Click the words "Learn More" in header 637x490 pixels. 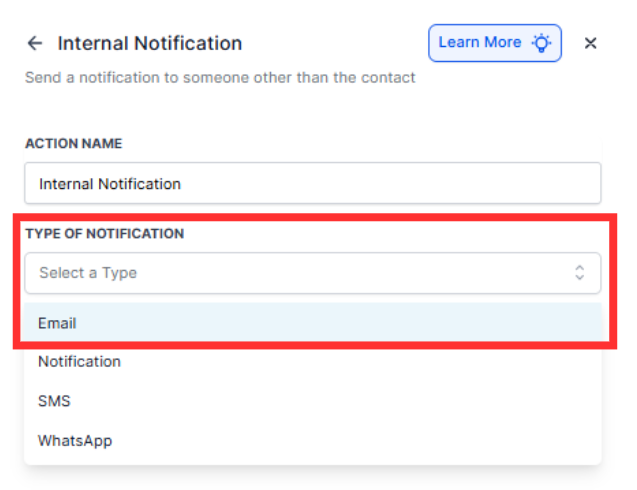[x=479, y=43]
